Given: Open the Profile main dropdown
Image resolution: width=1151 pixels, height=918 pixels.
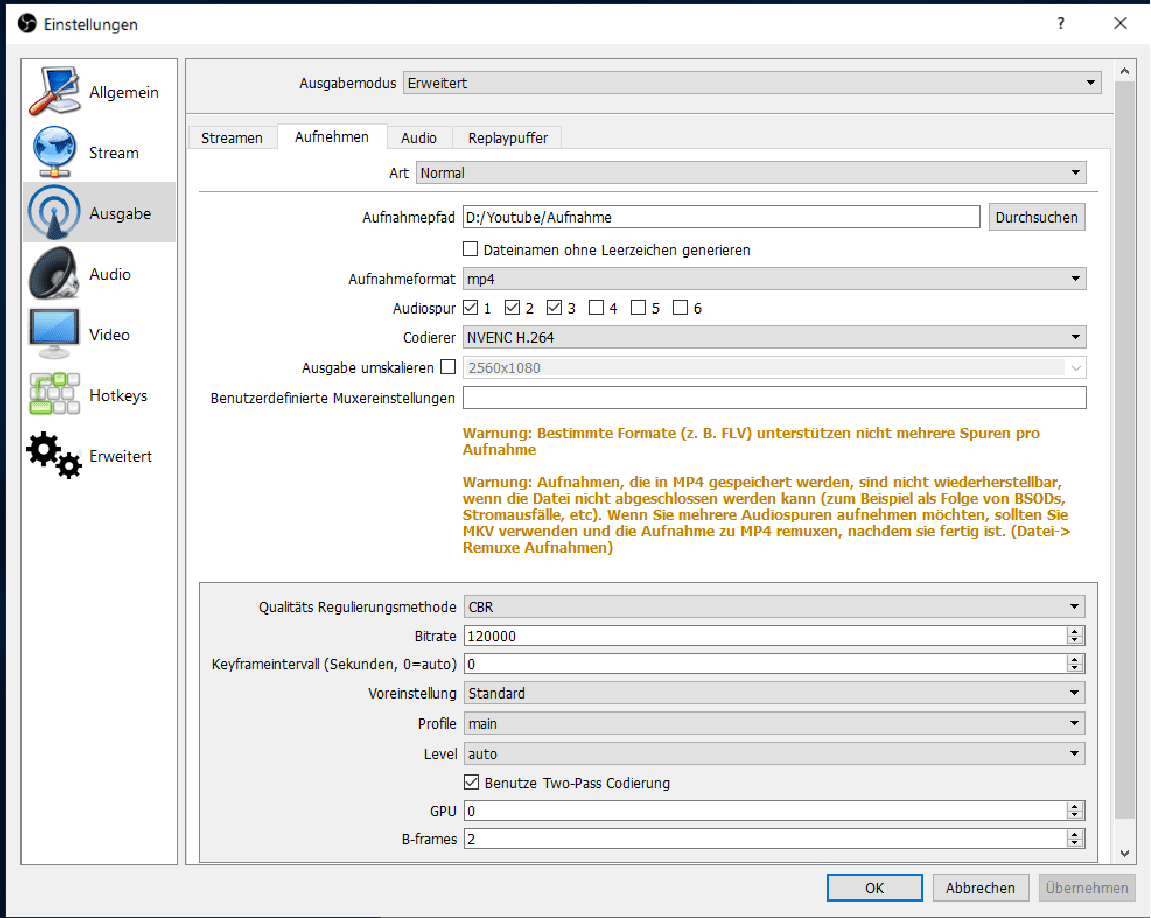Looking at the screenshot, I should 774,724.
